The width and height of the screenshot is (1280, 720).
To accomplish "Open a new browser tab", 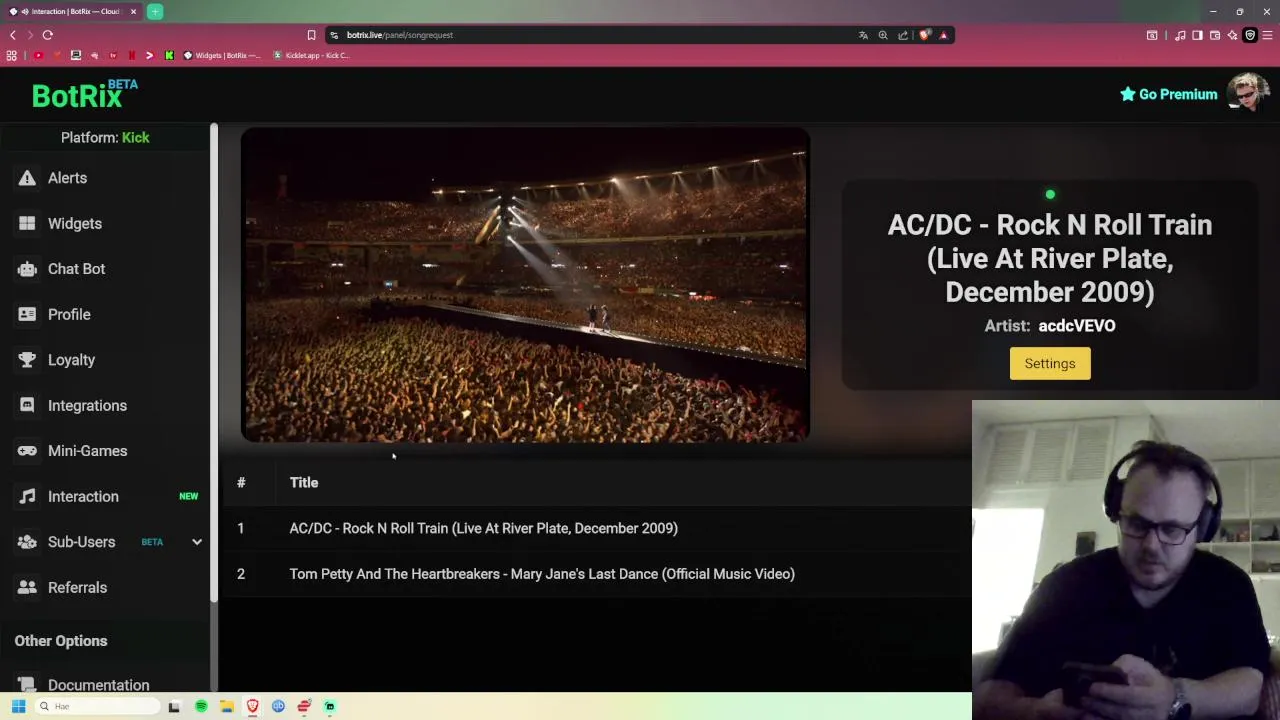I will point(155,12).
